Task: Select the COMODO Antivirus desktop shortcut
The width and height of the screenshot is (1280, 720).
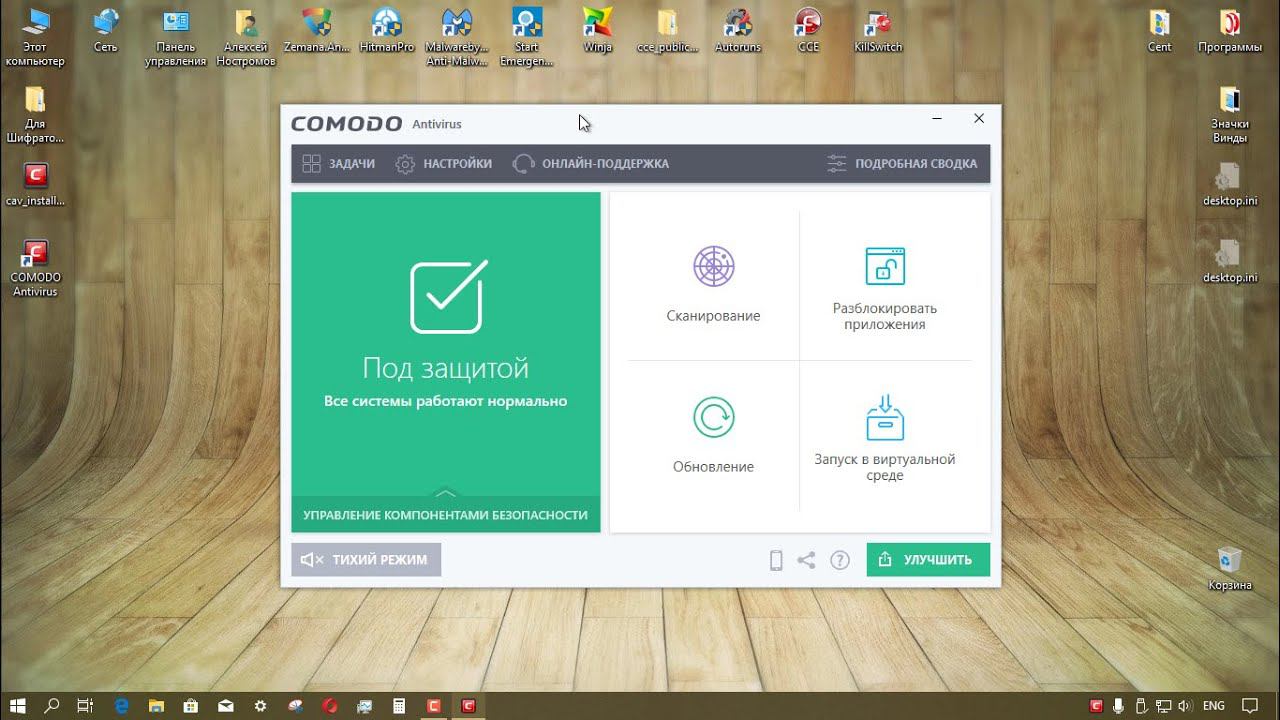Action: [x=35, y=268]
